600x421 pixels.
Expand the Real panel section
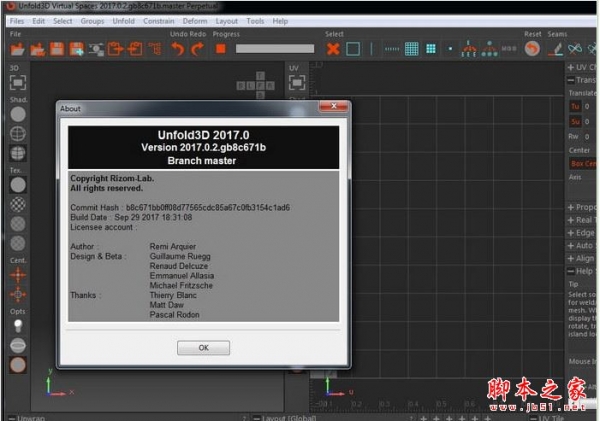click(x=571, y=220)
